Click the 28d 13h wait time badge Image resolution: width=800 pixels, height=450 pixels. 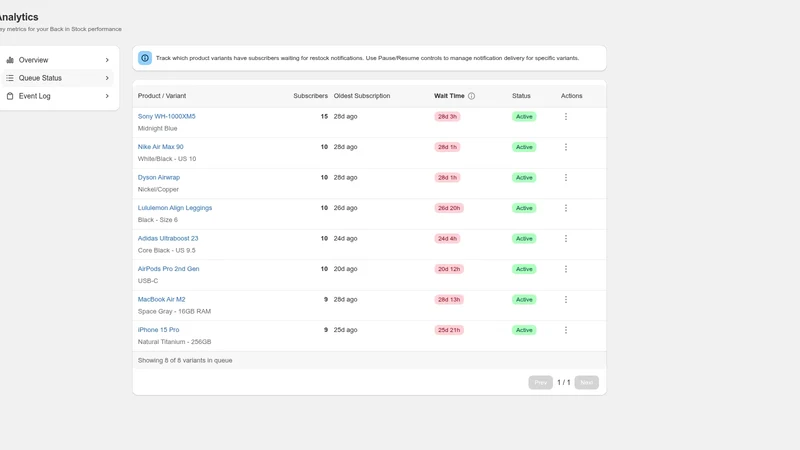point(449,299)
